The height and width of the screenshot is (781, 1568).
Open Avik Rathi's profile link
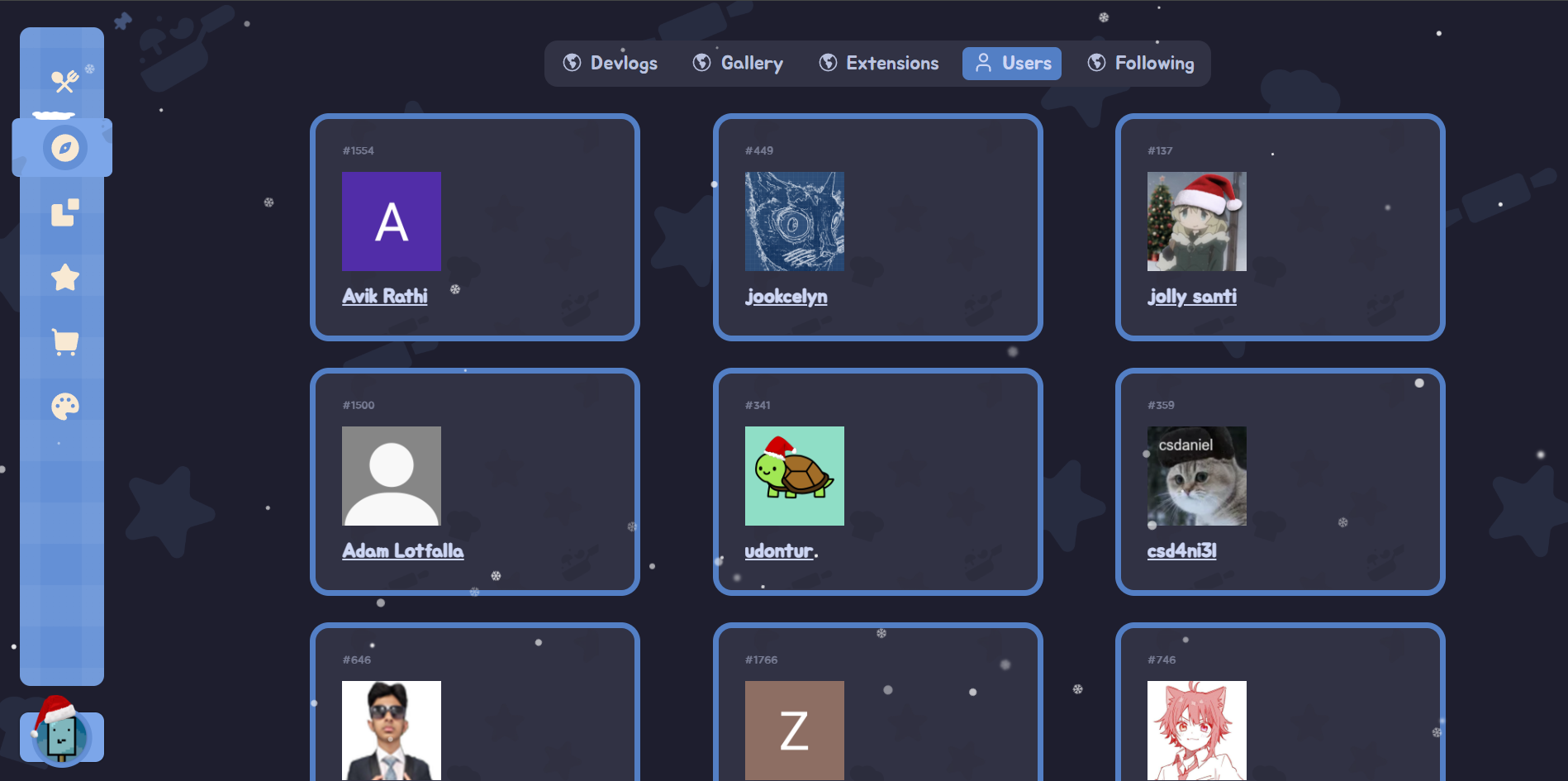(385, 296)
